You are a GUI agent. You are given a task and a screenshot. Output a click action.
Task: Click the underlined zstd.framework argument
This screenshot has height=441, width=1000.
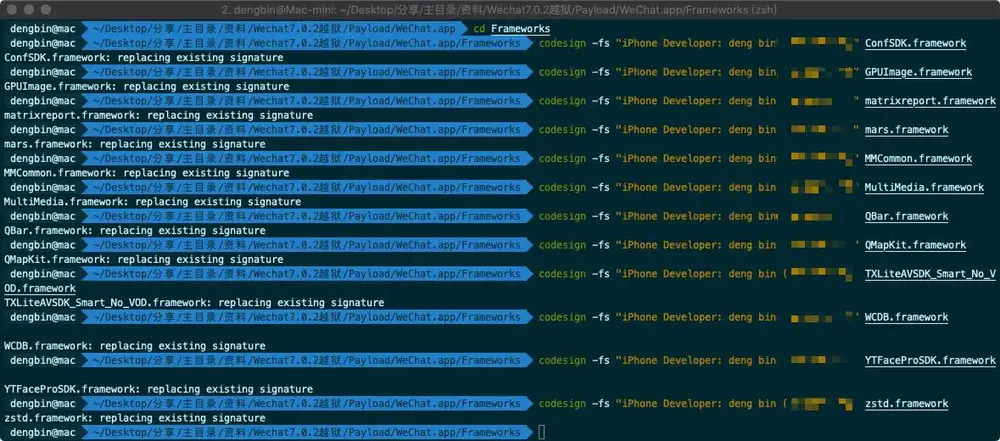[906, 403]
